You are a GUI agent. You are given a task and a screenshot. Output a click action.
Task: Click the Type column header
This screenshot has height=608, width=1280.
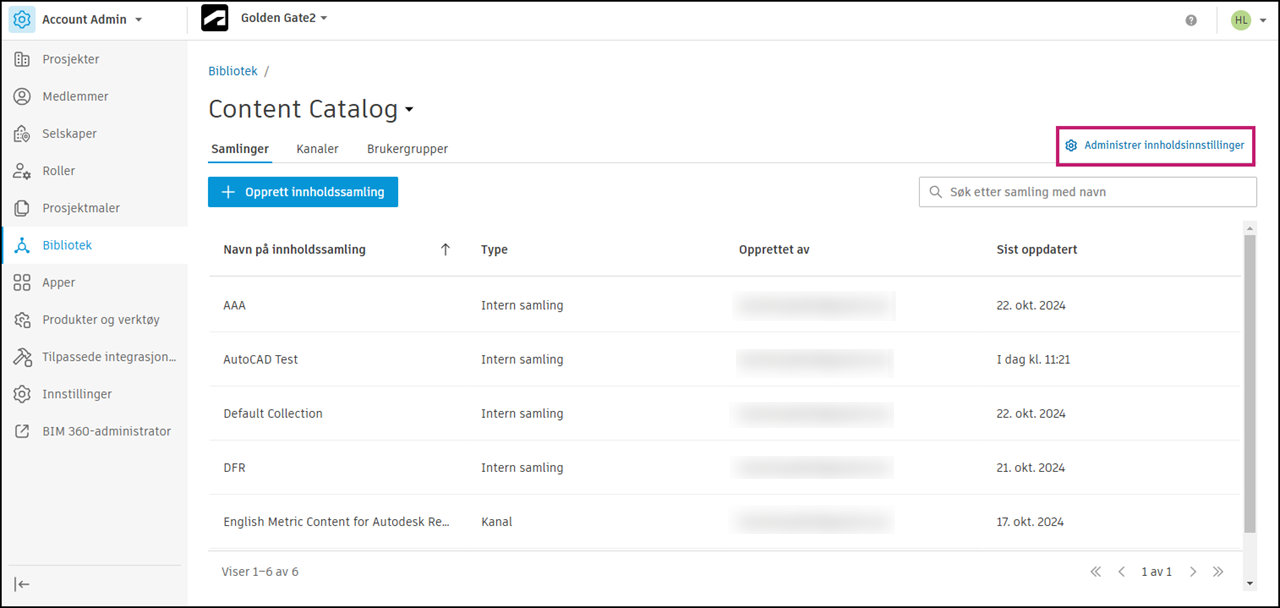(494, 250)
